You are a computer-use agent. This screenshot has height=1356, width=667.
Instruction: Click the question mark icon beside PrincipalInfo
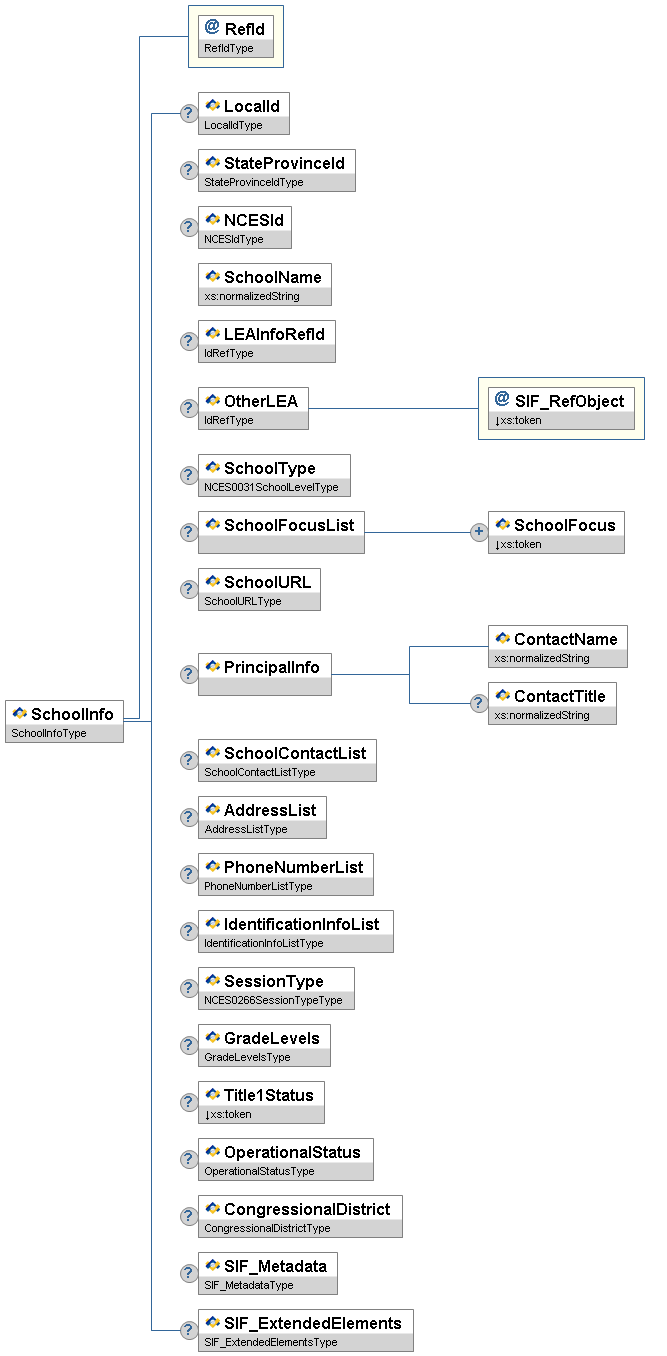click(188, 674)
